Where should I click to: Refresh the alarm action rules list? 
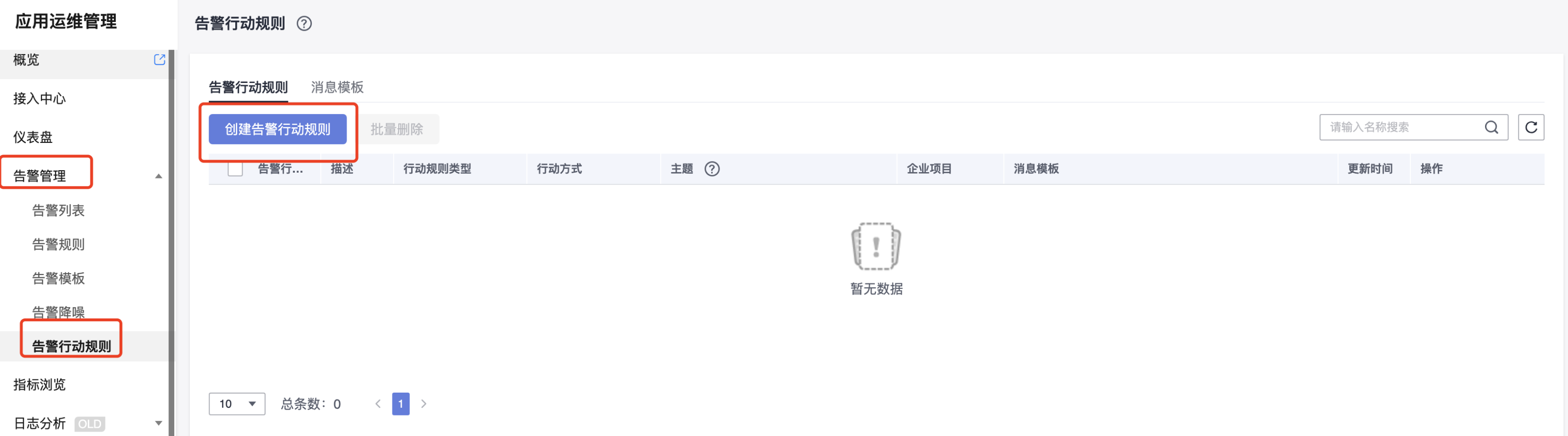(1530, 127)
